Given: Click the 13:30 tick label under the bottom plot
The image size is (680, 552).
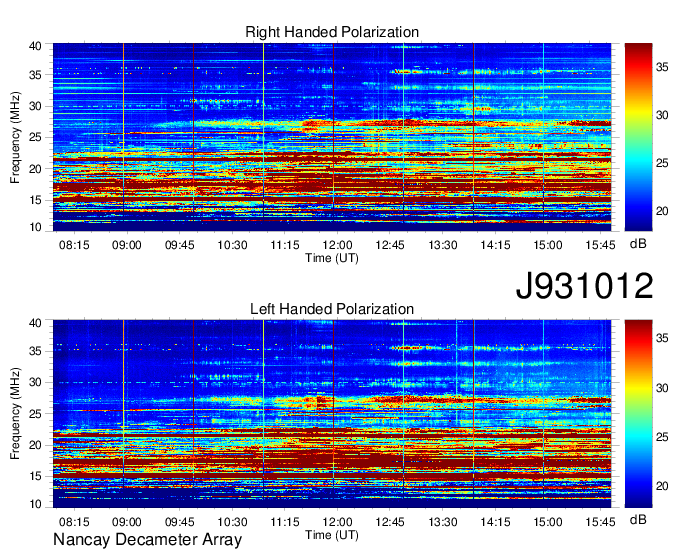Looking at the screenshot, I should (x=442, y=522).
